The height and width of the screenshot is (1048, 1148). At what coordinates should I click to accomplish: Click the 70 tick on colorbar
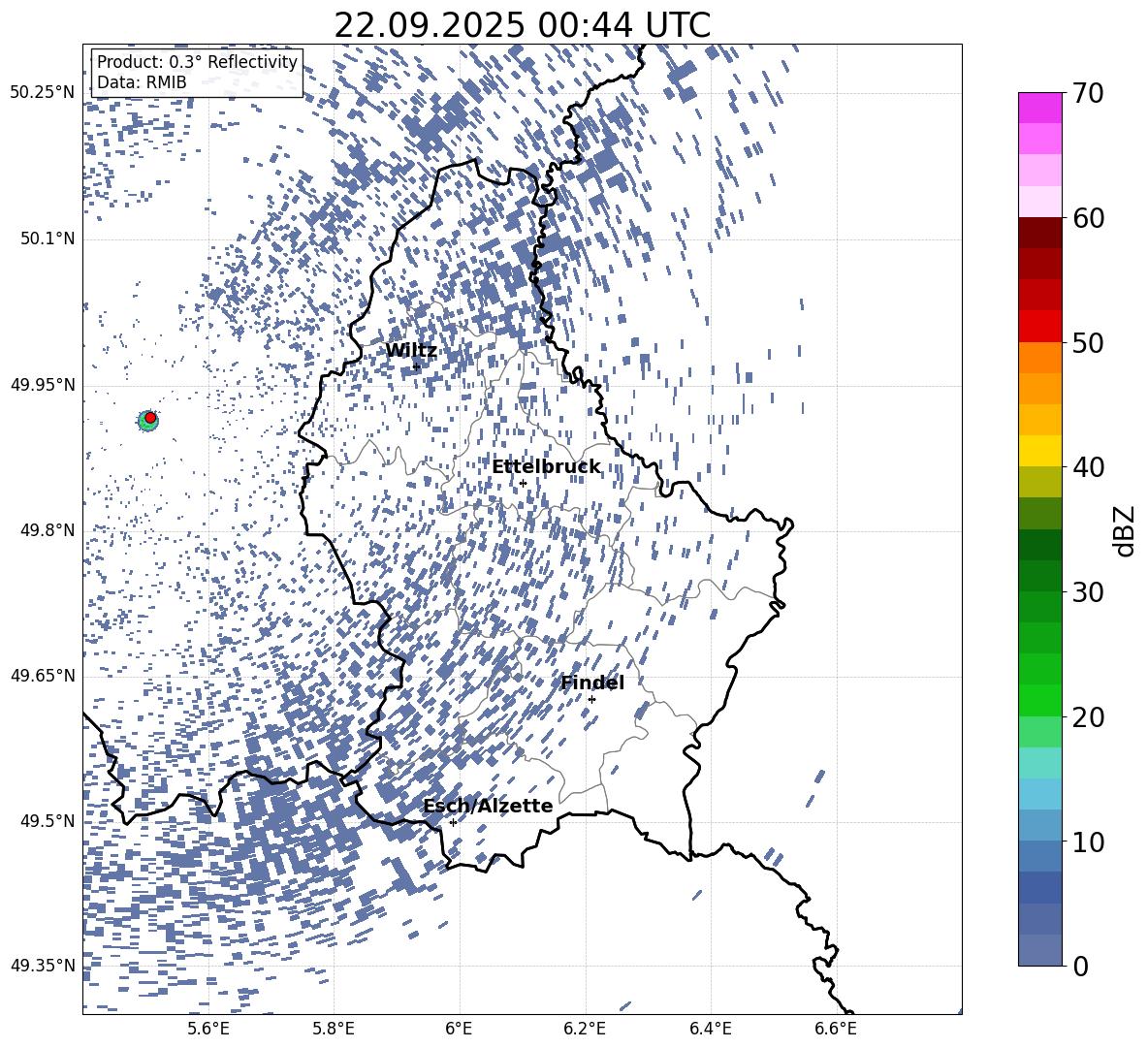point(1088,93)
